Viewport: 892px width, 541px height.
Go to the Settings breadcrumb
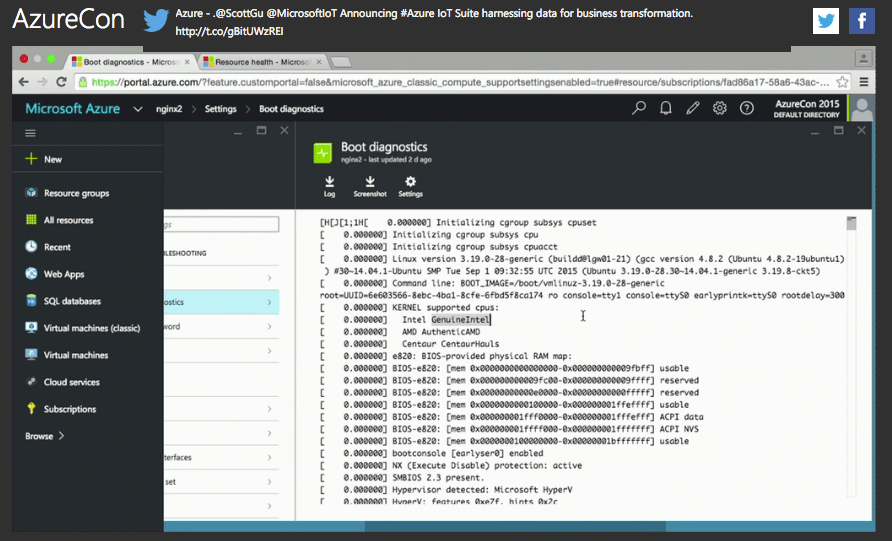point(220,109)
